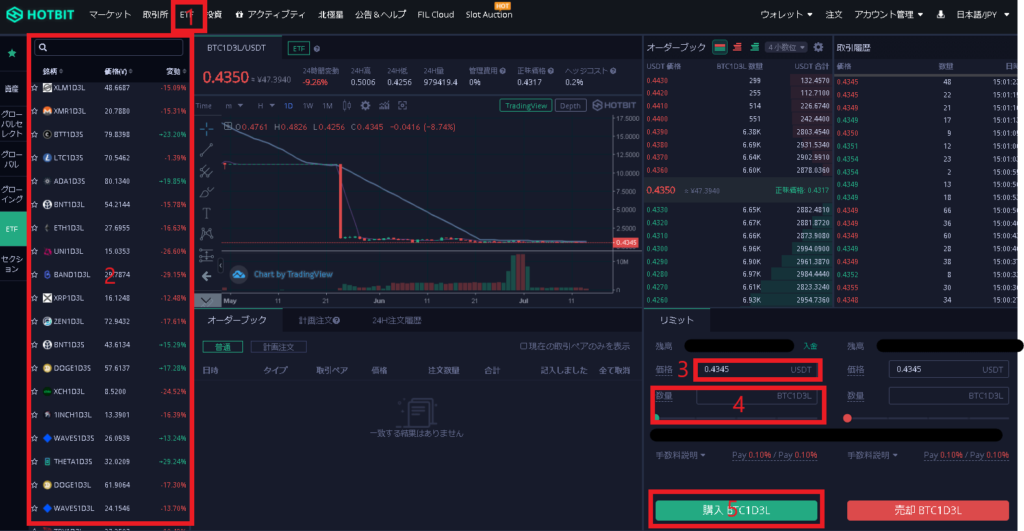Favorite the BTT1D3S pair star

[x=35, y=135]
